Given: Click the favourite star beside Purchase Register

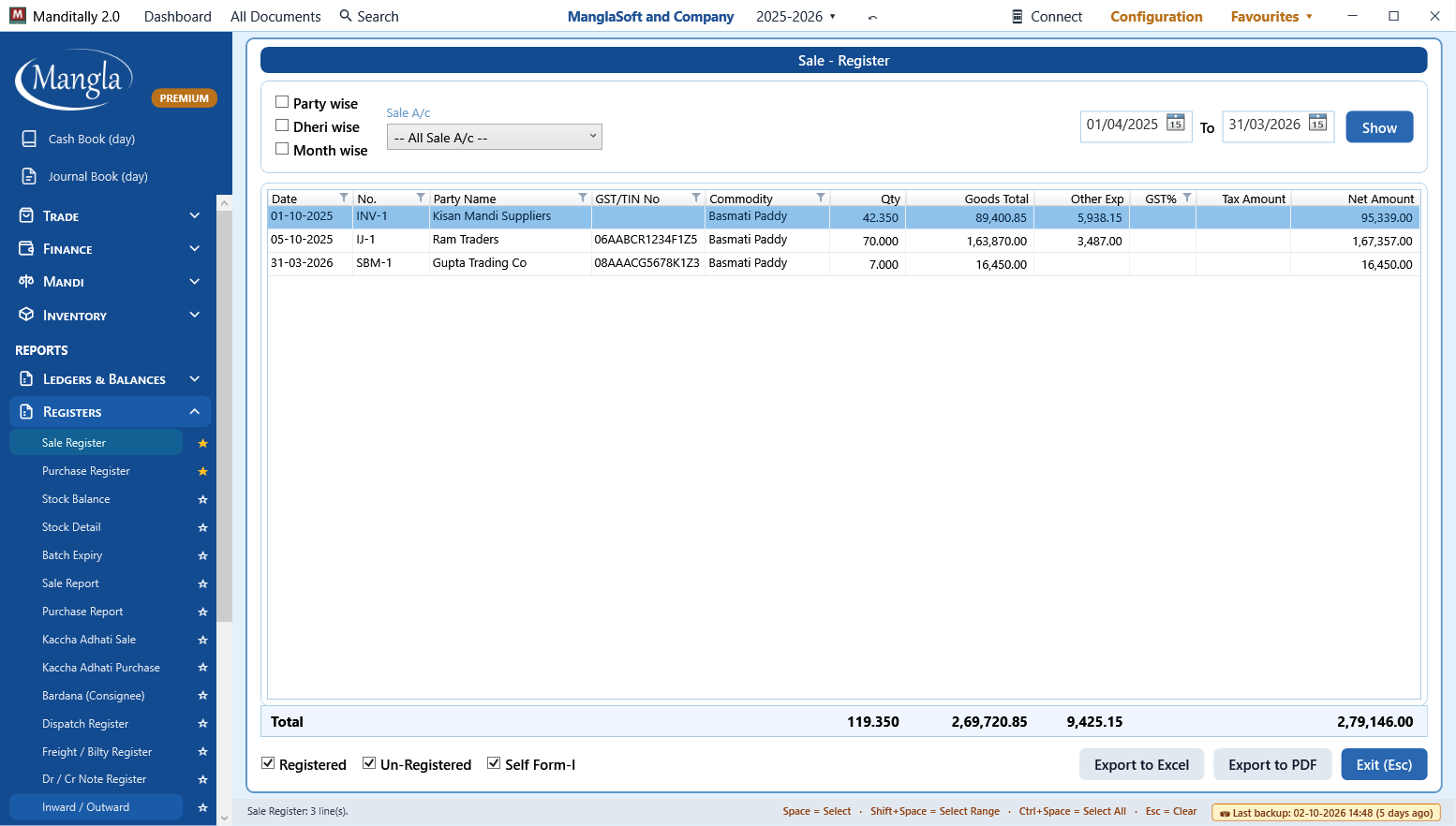Looking at the screenshot, I should click(x=202, y=471).
